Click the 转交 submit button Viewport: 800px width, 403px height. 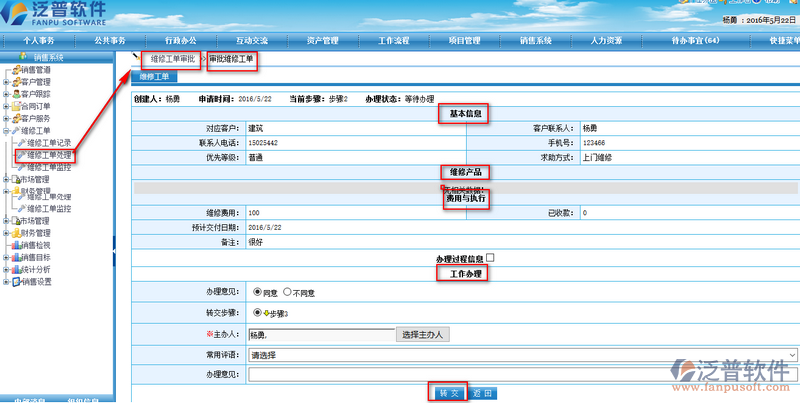pos(448,393)
